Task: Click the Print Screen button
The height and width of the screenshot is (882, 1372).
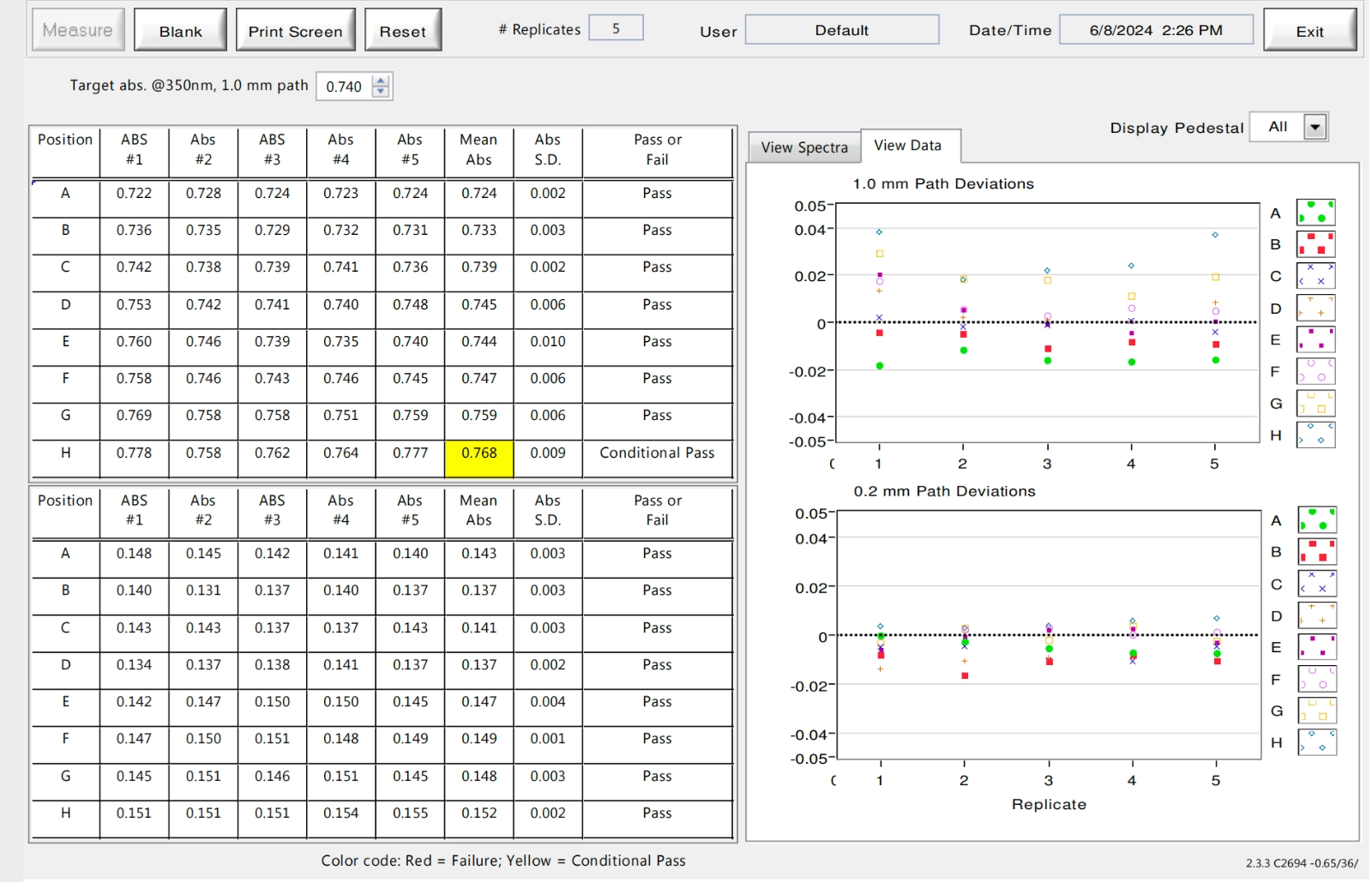Action: coord(295,31)
